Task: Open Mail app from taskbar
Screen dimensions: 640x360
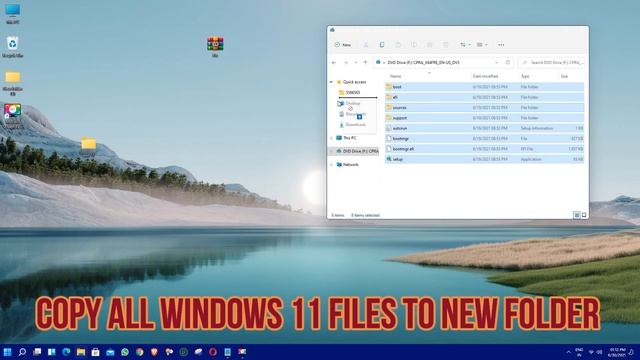Action: [x=110, y=352]
